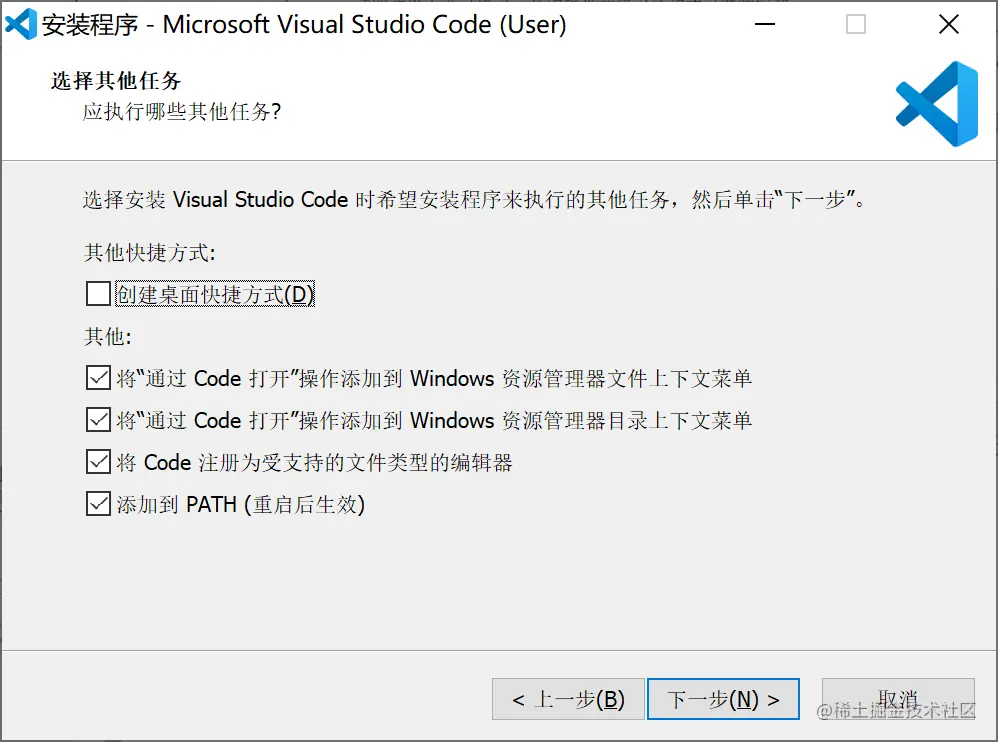Close the installer window
Viewport: 998px width, 742px height.
tap(948, 24)
